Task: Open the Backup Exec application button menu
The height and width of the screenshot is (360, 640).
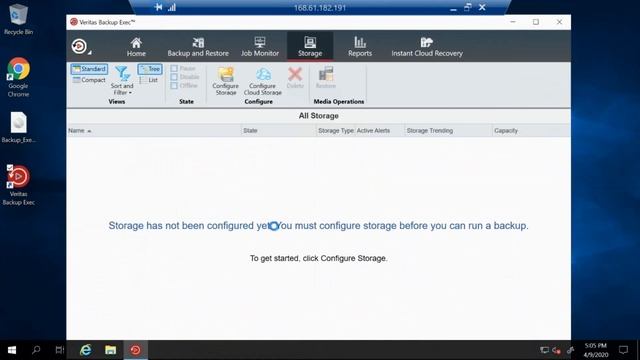Action: tap(80, 46)
